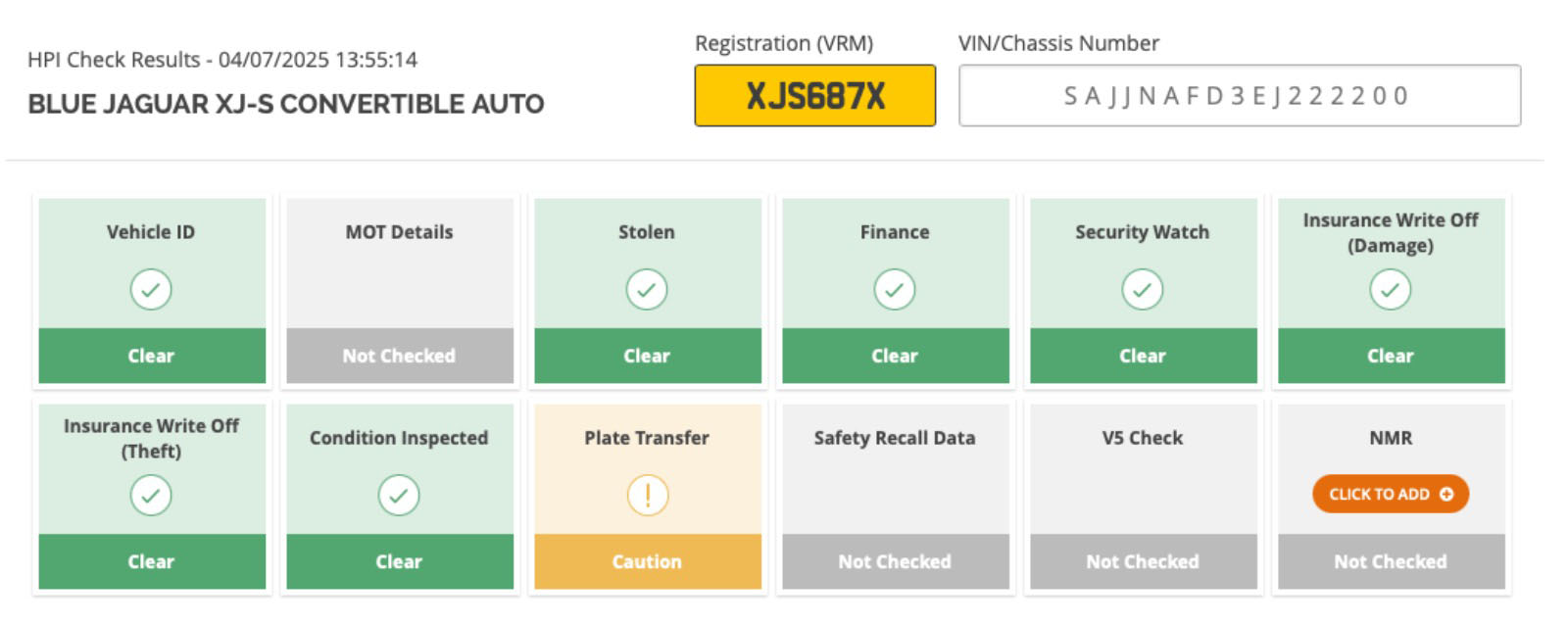
Task: Click the "Vehicle ID" card title
Action: click(151, 232)
